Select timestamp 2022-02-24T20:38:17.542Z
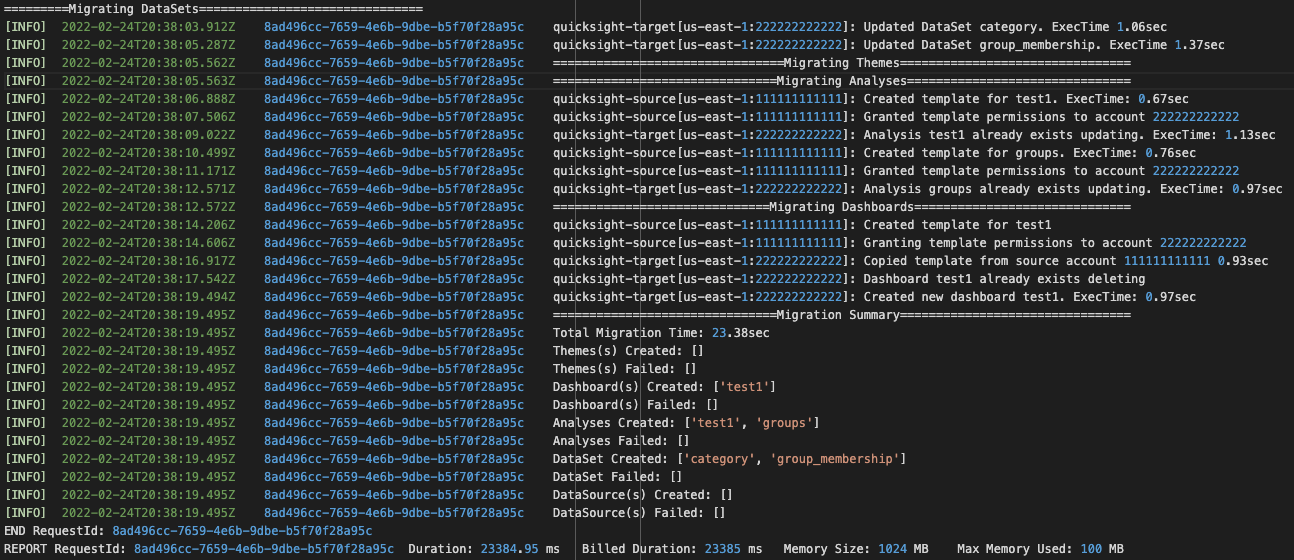Screen dimensions: 1294x560 148,278
